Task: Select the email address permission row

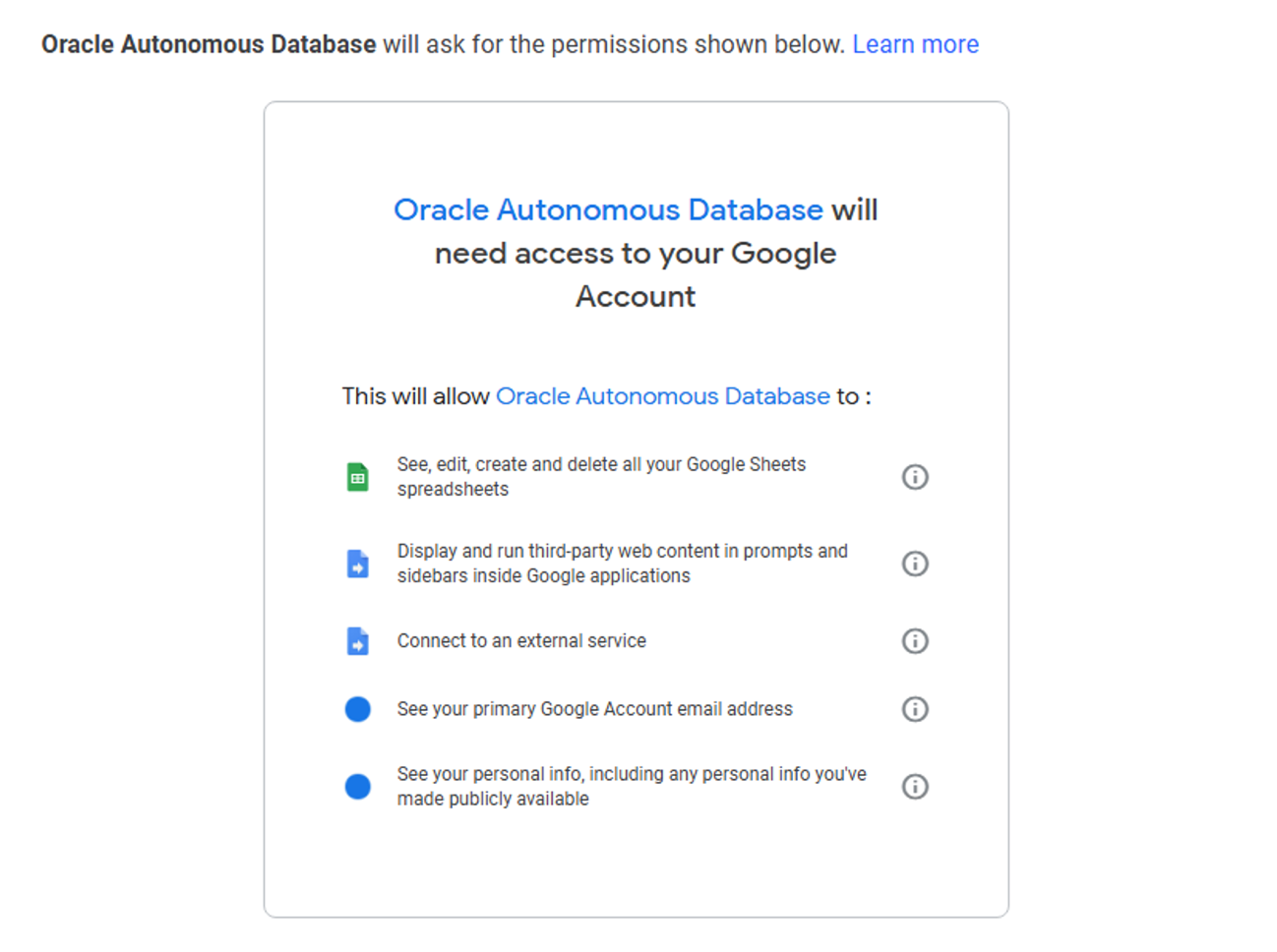Action: pos(594,708)
